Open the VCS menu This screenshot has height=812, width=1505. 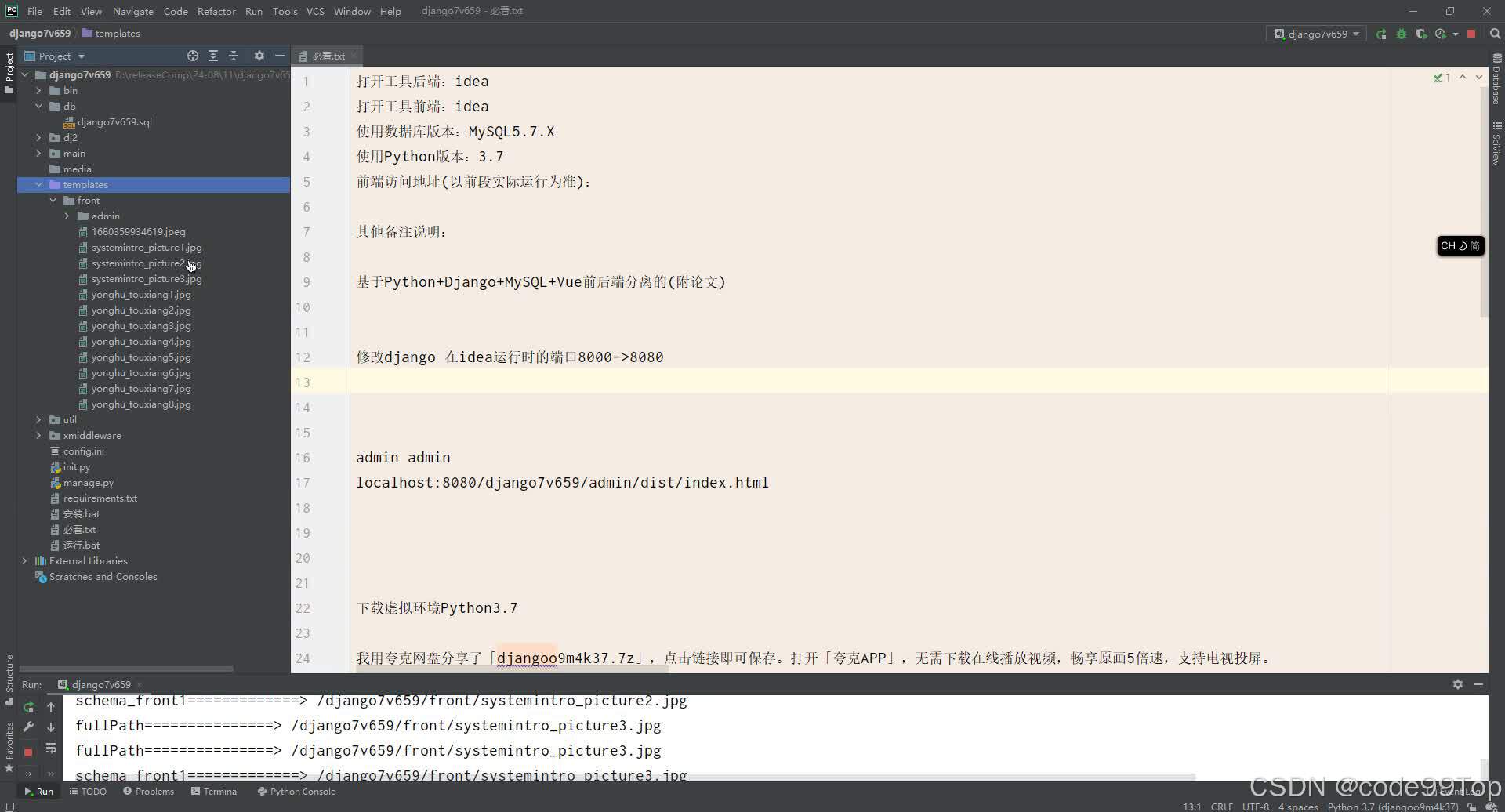coord(315,11)
